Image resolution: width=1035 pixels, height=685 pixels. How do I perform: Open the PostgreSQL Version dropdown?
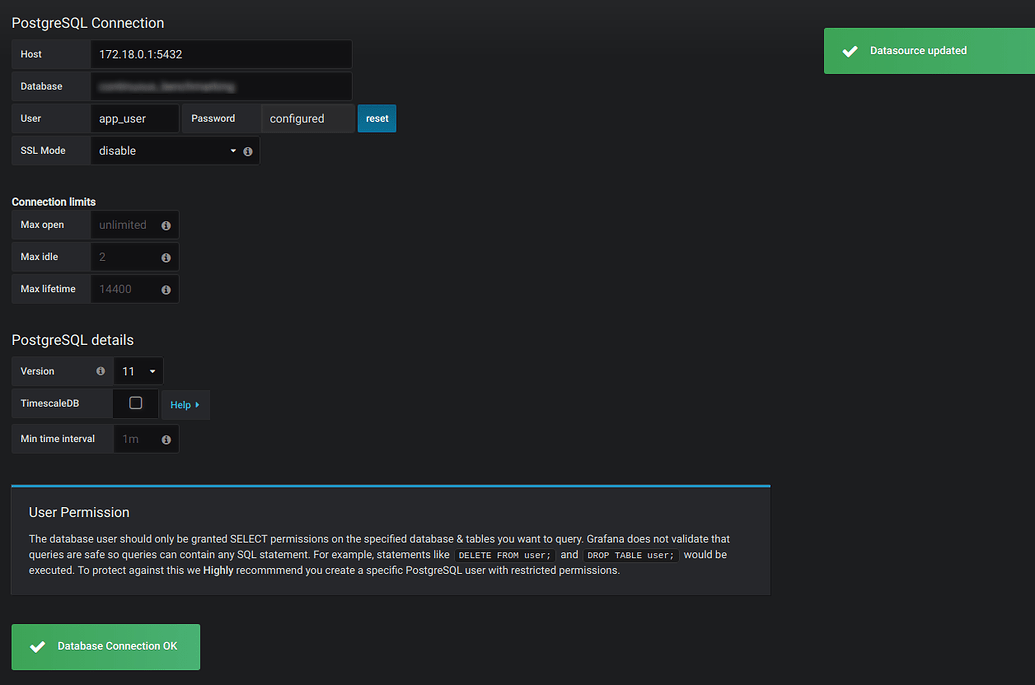coord(138,371)
